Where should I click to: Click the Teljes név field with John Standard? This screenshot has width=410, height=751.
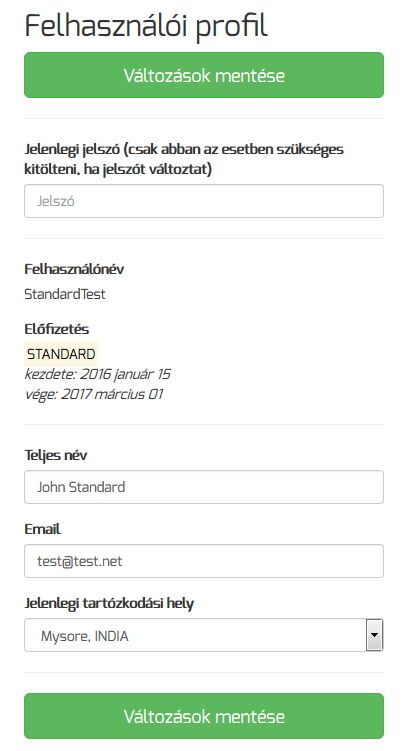(x=204, y=487)
